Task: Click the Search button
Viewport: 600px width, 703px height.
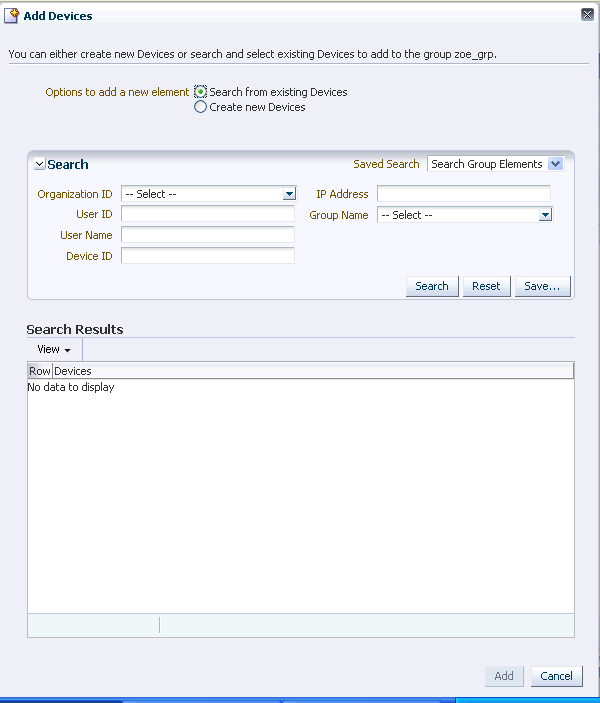Action: point(432,286)
